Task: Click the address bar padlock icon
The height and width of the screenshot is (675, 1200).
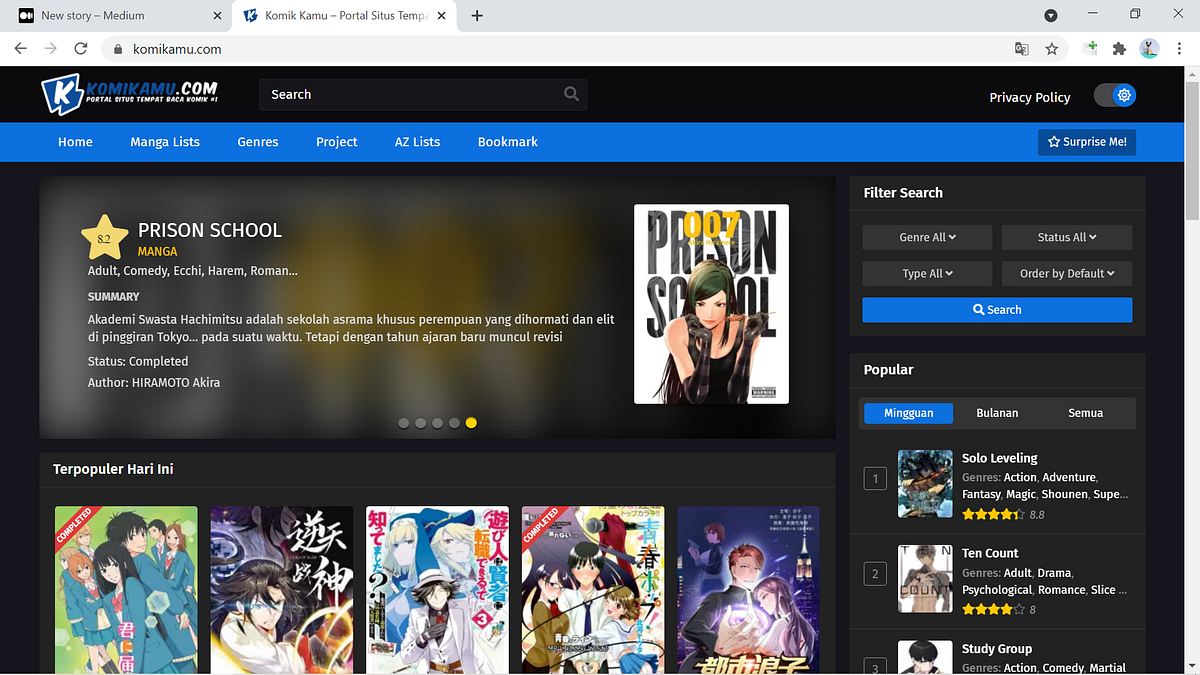Action: click(118, 49)
